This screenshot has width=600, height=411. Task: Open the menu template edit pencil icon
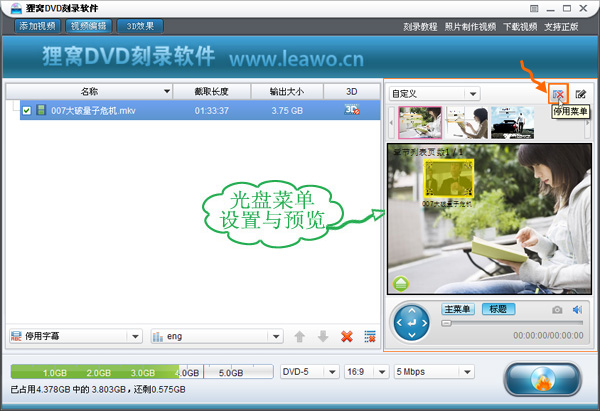tap(580, 94)
